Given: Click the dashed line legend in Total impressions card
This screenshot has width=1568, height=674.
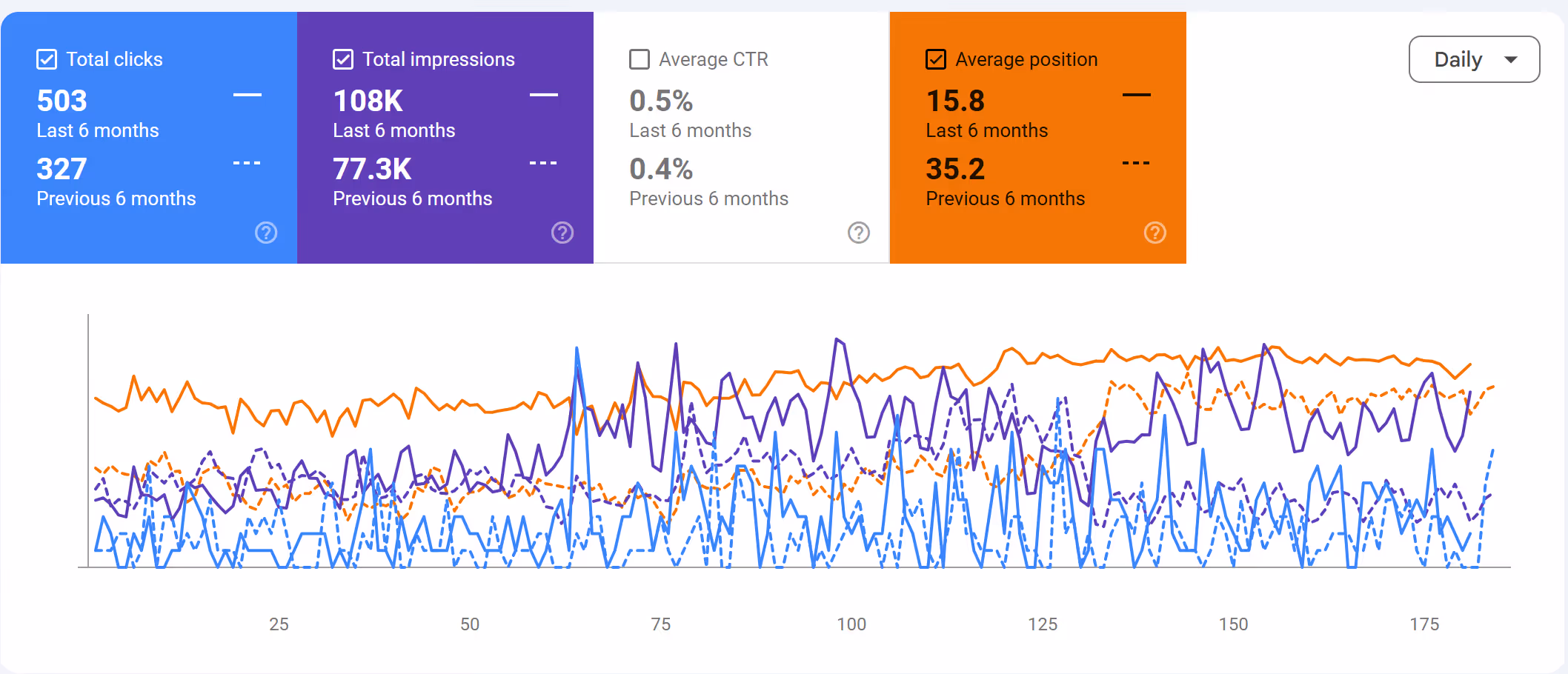Looking at the screenshot, I should (x=544, y=163).
